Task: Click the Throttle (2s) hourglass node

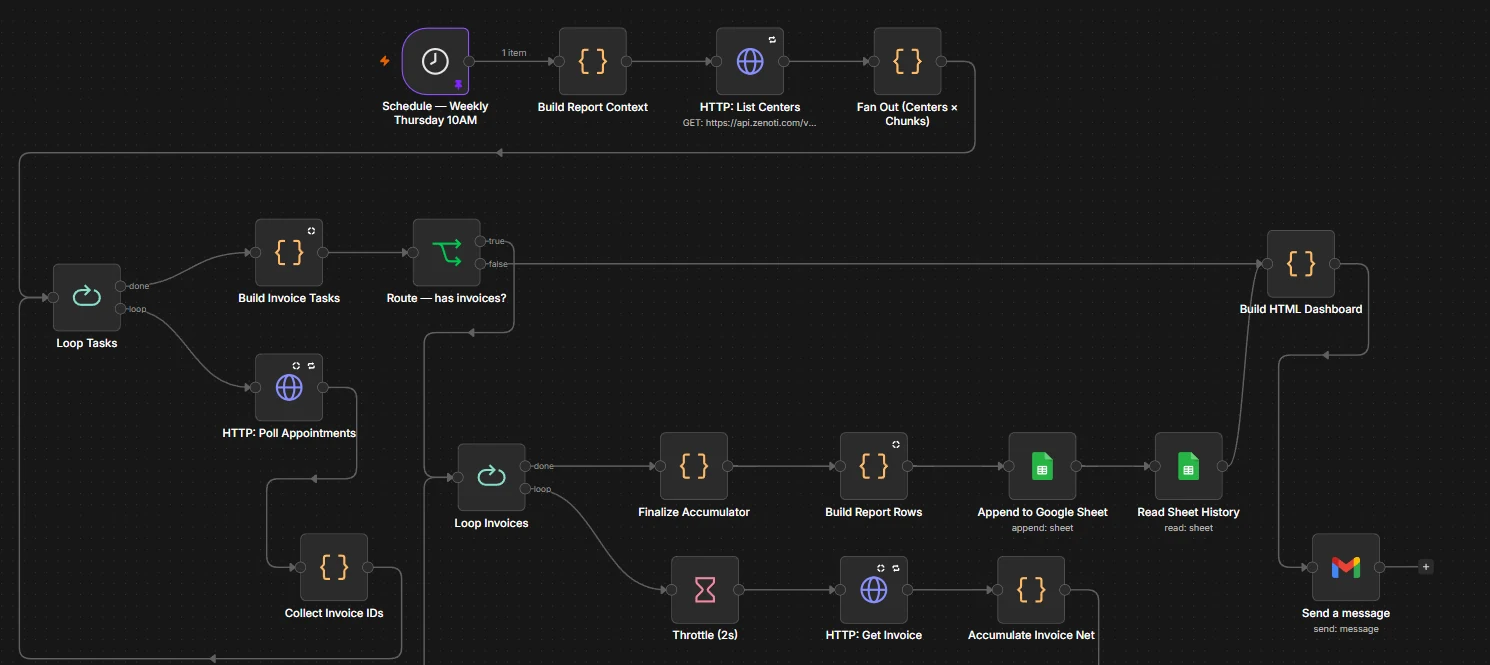Action: 705,590
